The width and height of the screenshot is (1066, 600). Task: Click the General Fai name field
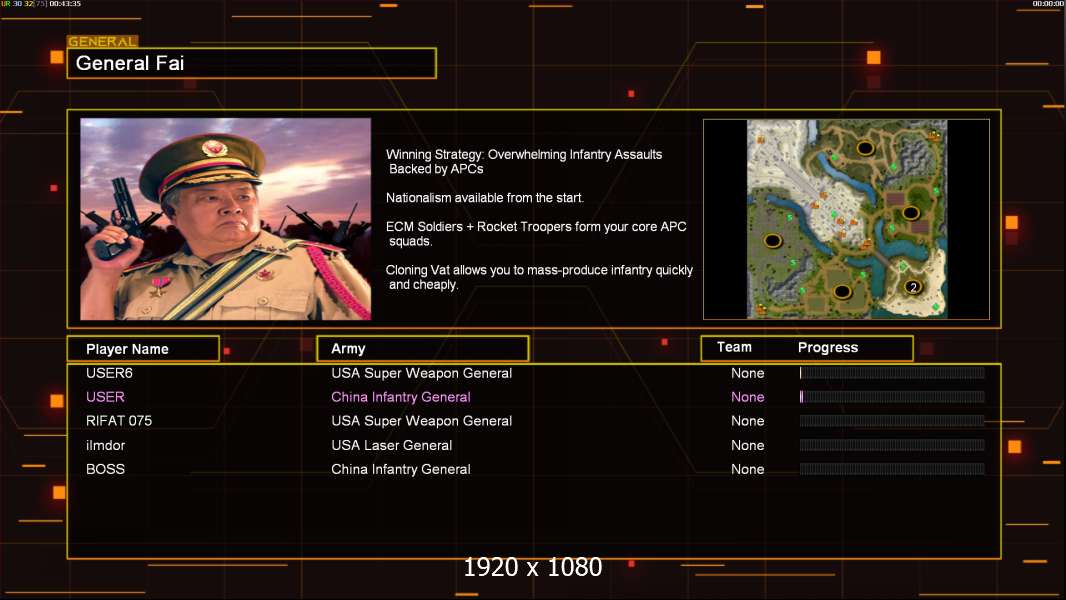(x=252, y=63)
